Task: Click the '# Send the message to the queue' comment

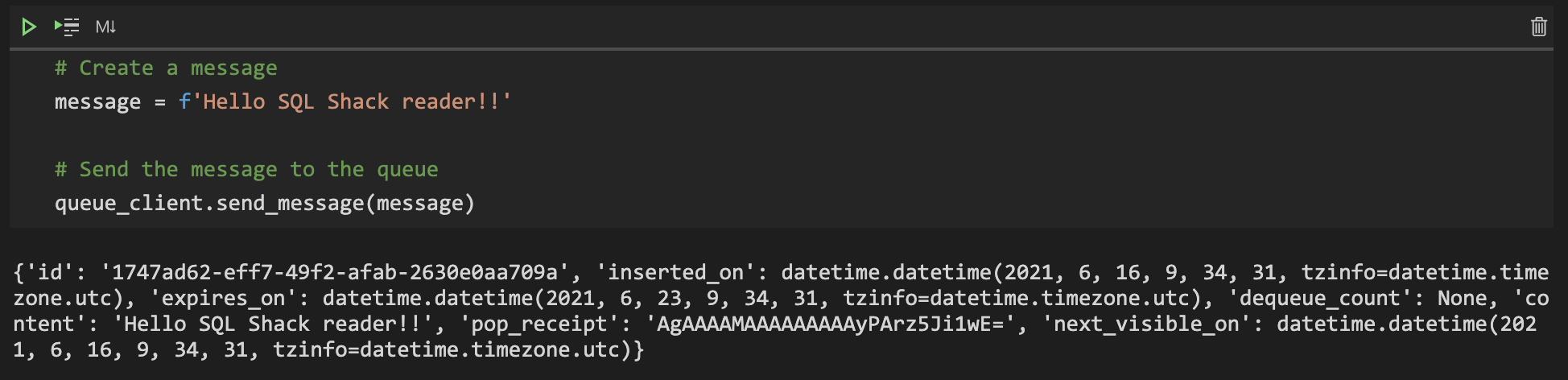Action: 246,170
